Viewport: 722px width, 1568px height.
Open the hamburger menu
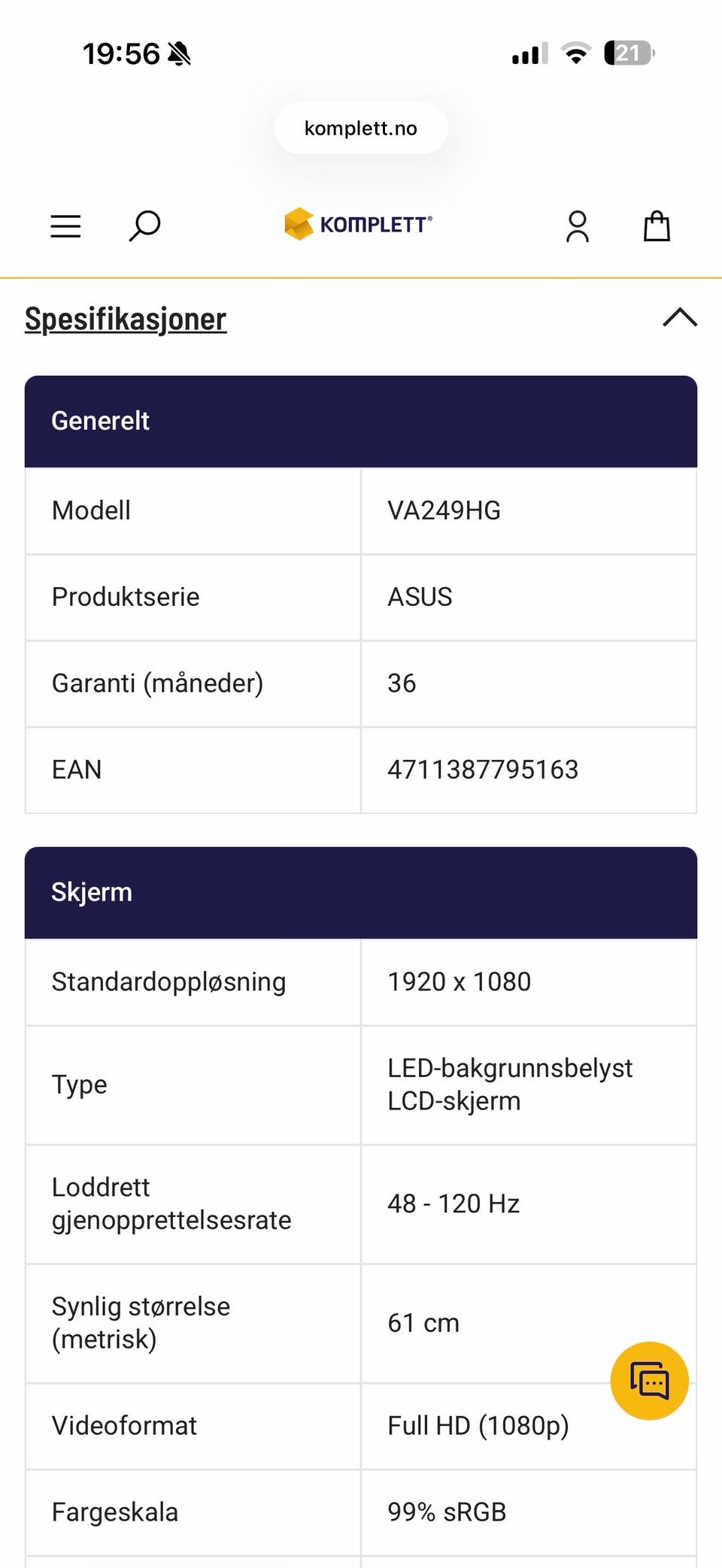65,226
